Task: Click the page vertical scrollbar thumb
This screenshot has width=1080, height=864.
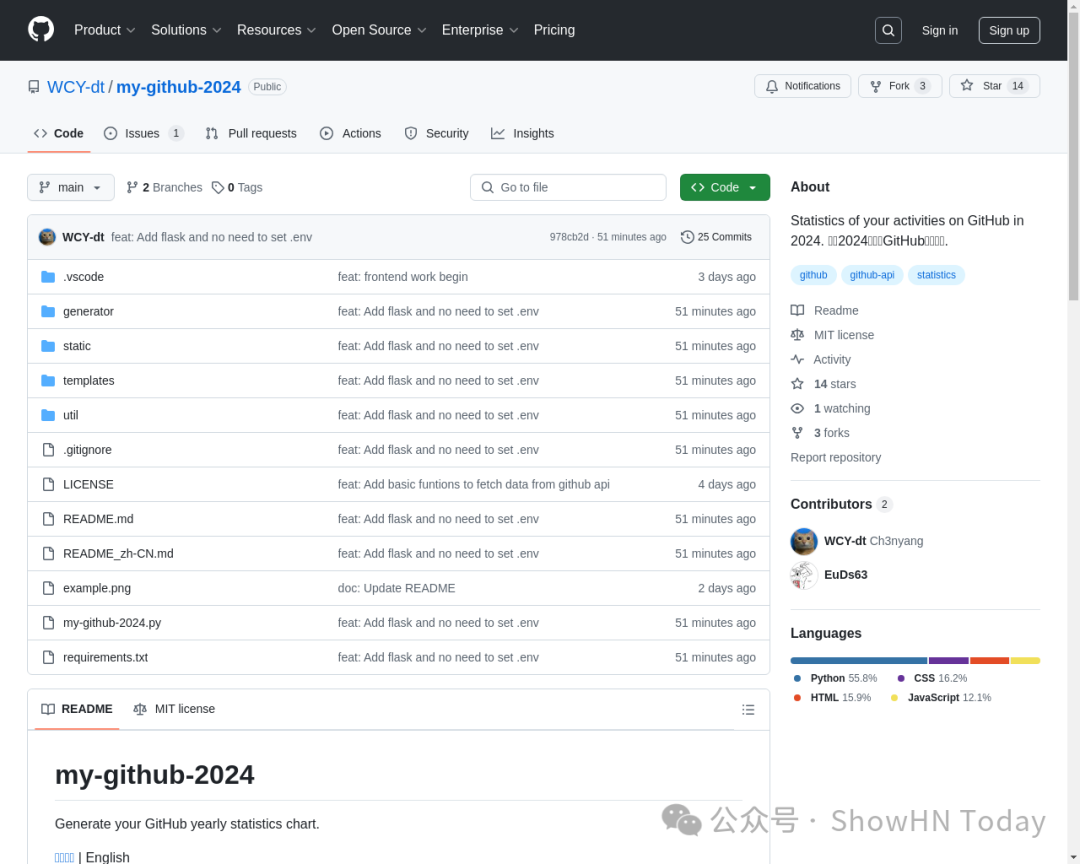Action: click(1073, 155)
